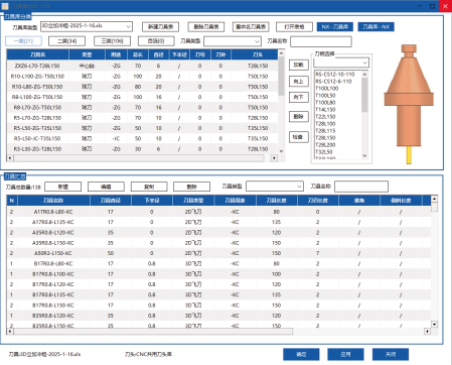Image resolution: width=452 pixels, height=365 pixels.
Task: Click the 向上 move-up button
Action: (x=299, y=81)
